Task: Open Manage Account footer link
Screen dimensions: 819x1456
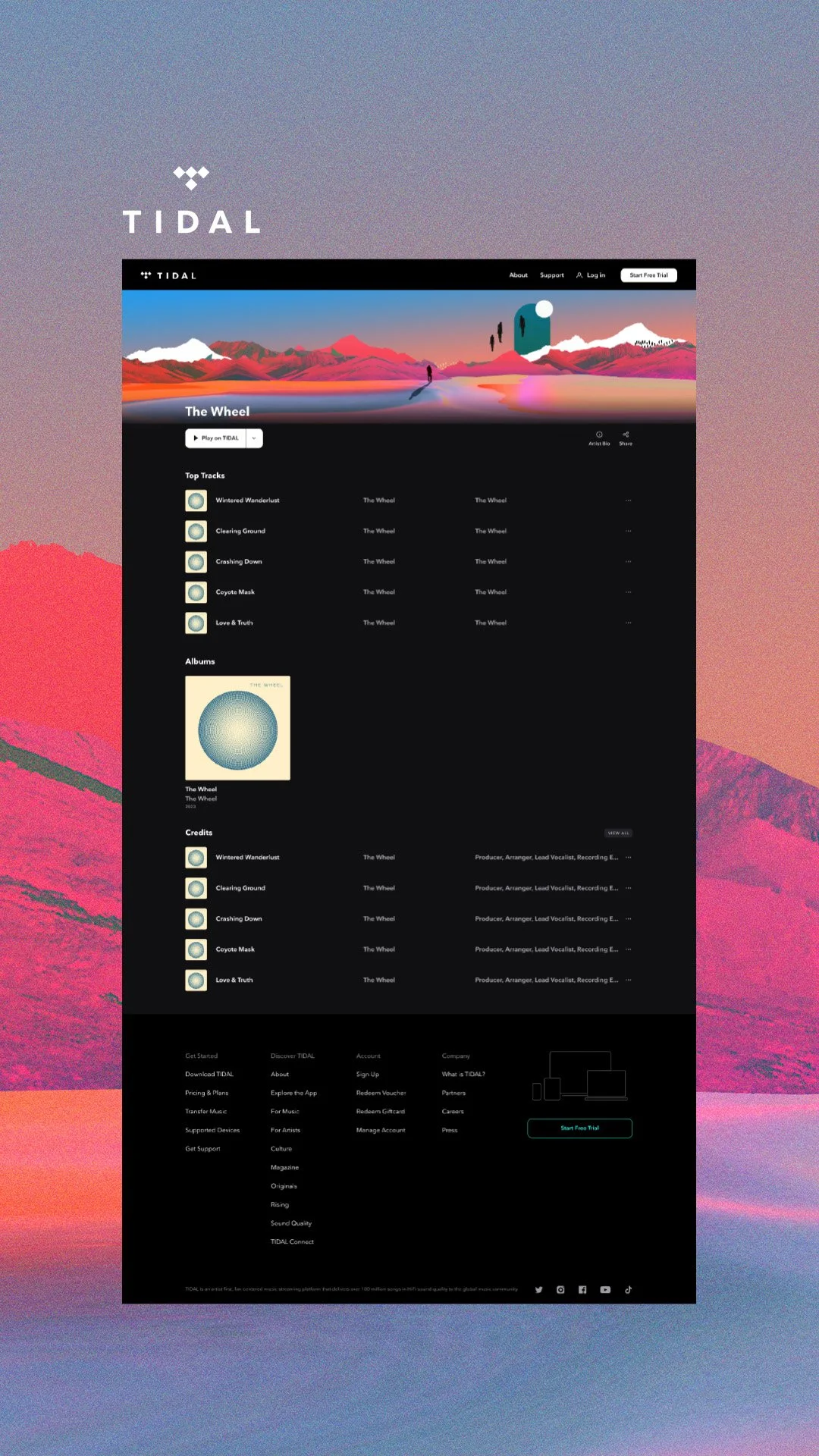Action: (381, 1131)
